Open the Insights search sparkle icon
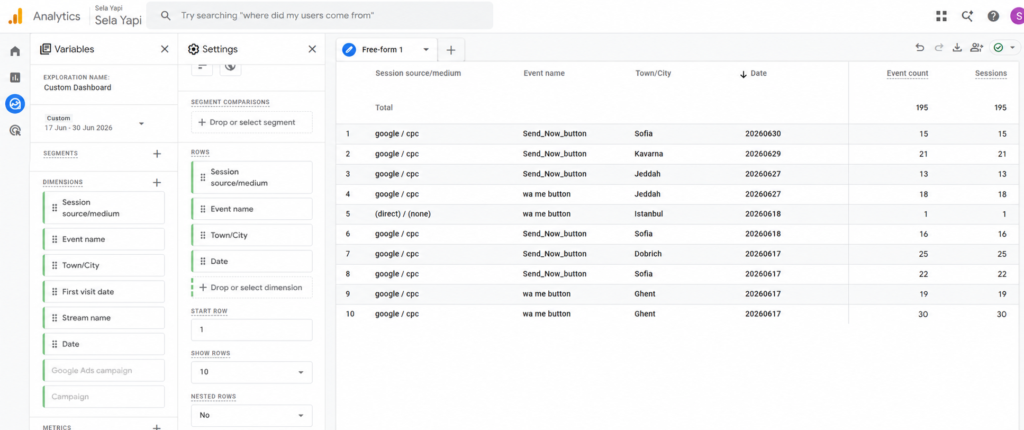The width and height of the screenshot is (1024, 430). 967,16
